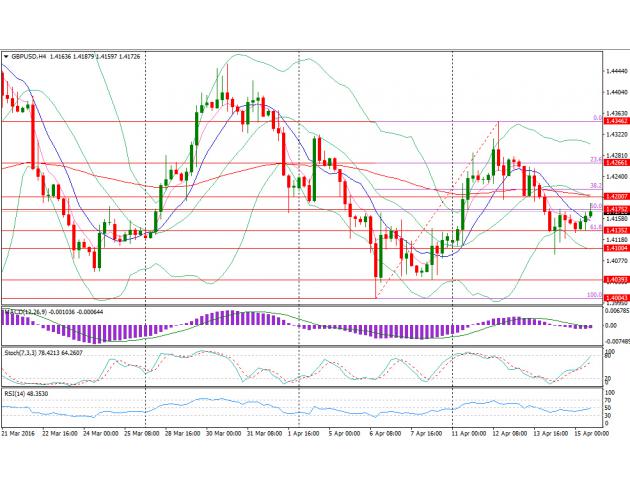Click the triangle arrow beside GBPUSD,H4 title

coord(6,57)
